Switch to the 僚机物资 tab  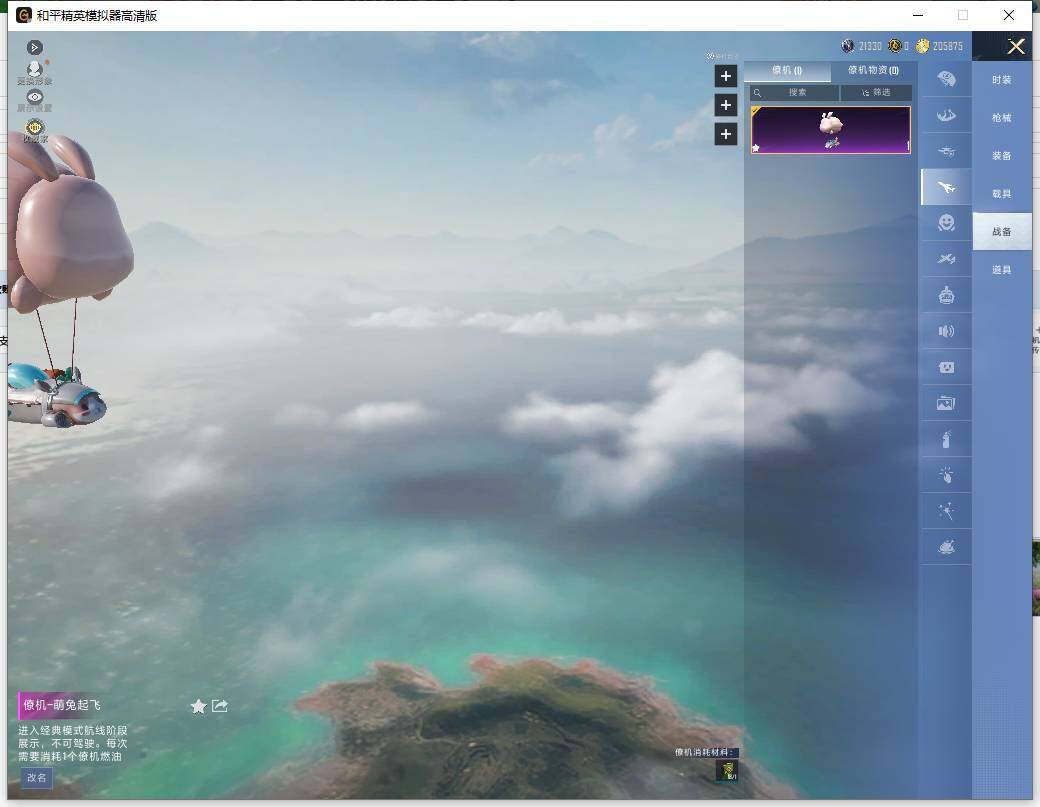(874, 70)
